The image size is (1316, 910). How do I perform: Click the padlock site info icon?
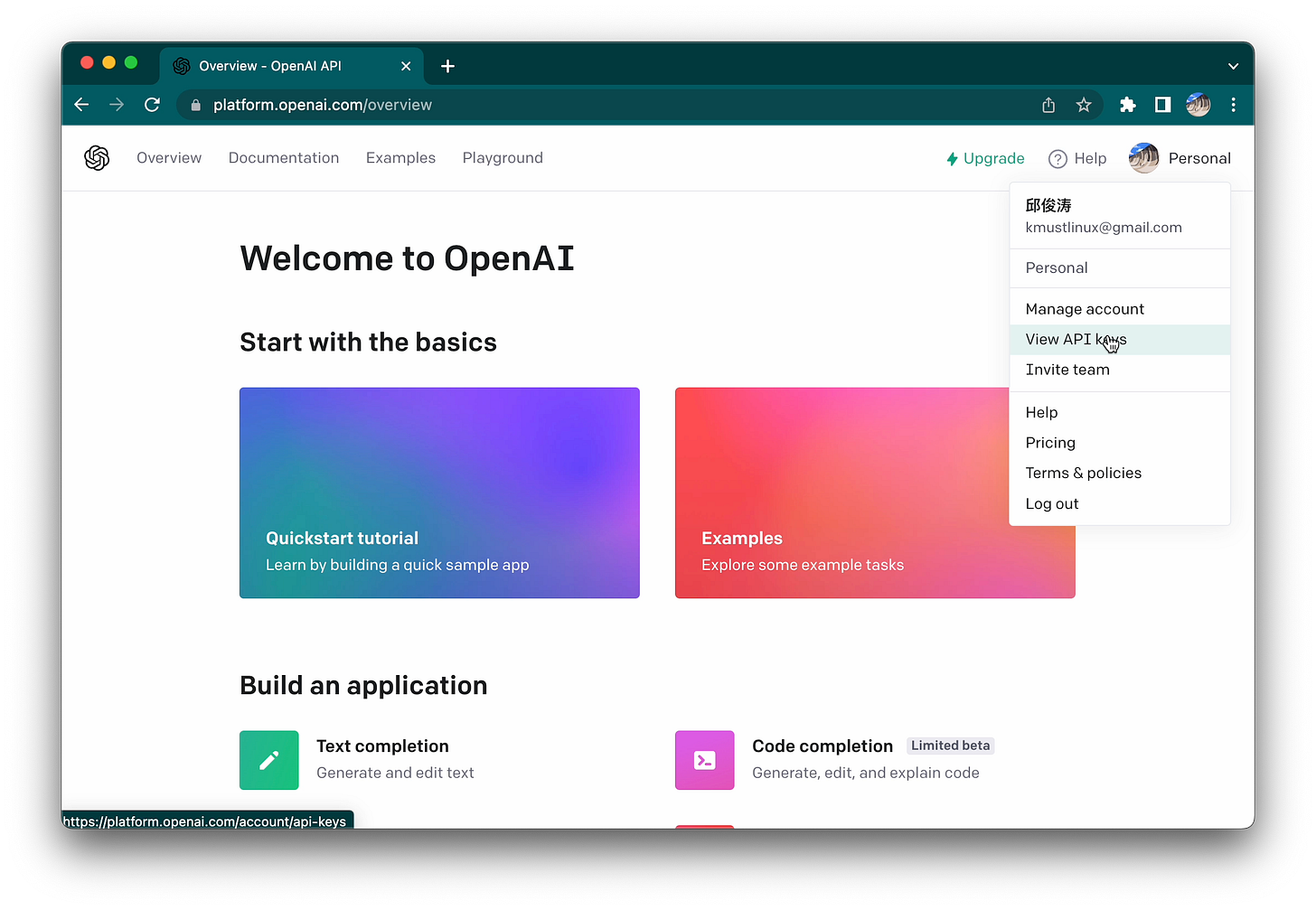(195, 105)
